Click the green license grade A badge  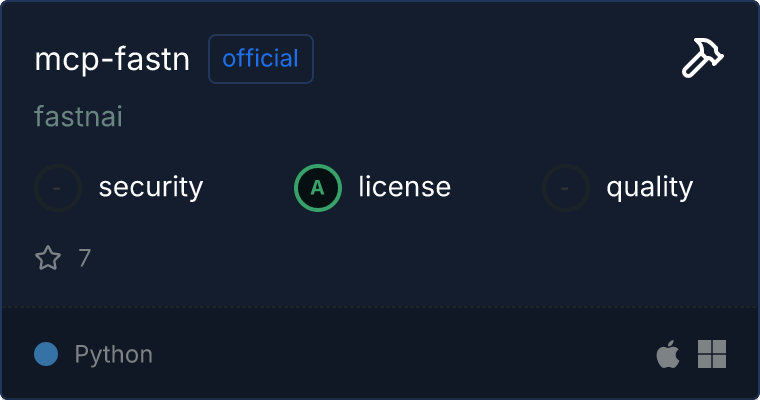point(318,187)
